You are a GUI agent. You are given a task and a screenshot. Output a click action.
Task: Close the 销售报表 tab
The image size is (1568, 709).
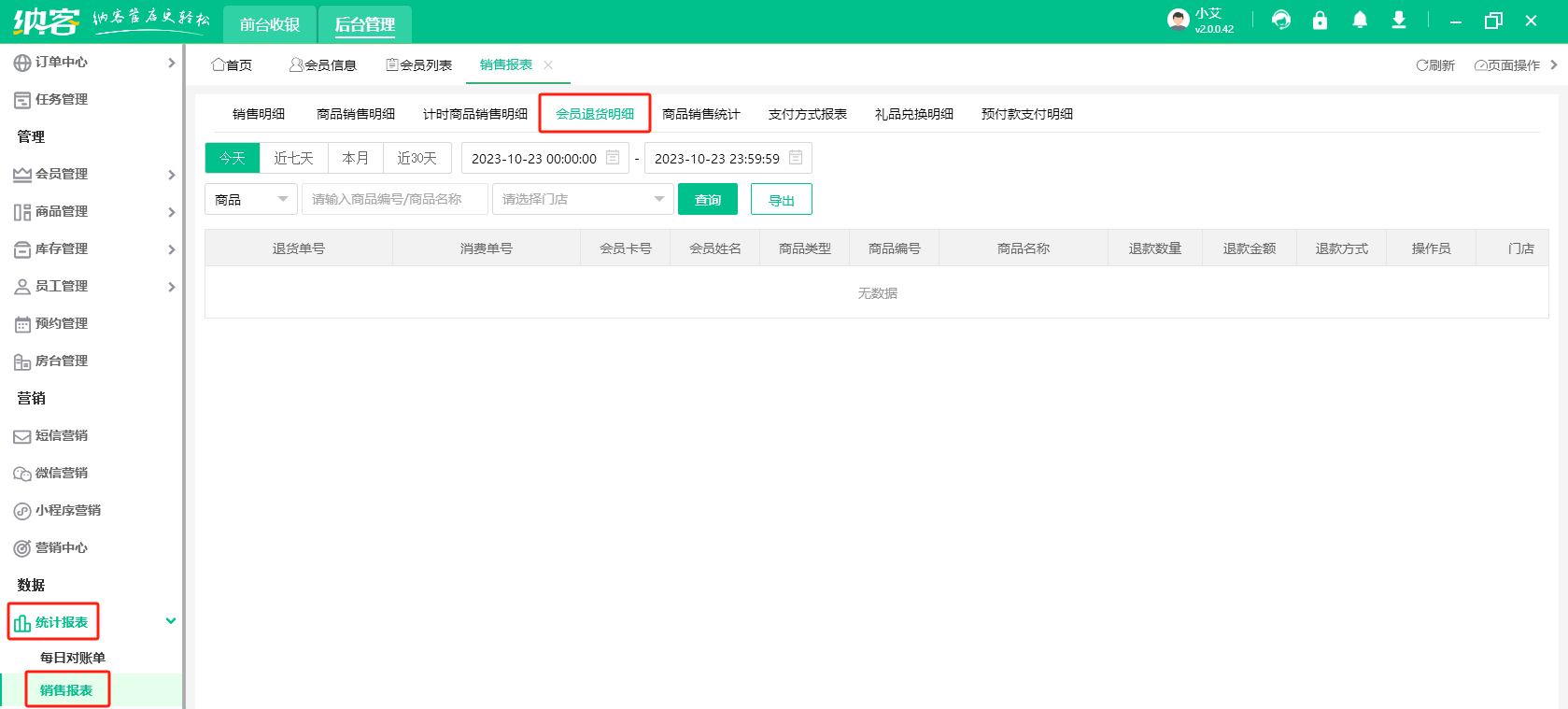(548, 65)
